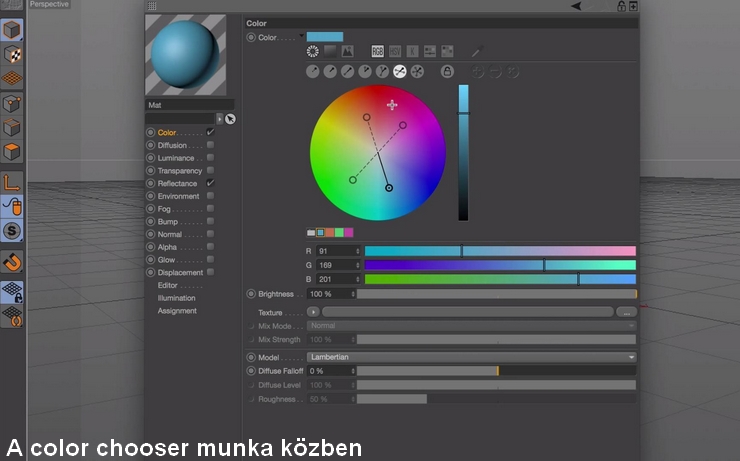Click the Texture browse button with ellipsis
The width and height of the screenshot is (740, 461).
click(626, 312)
